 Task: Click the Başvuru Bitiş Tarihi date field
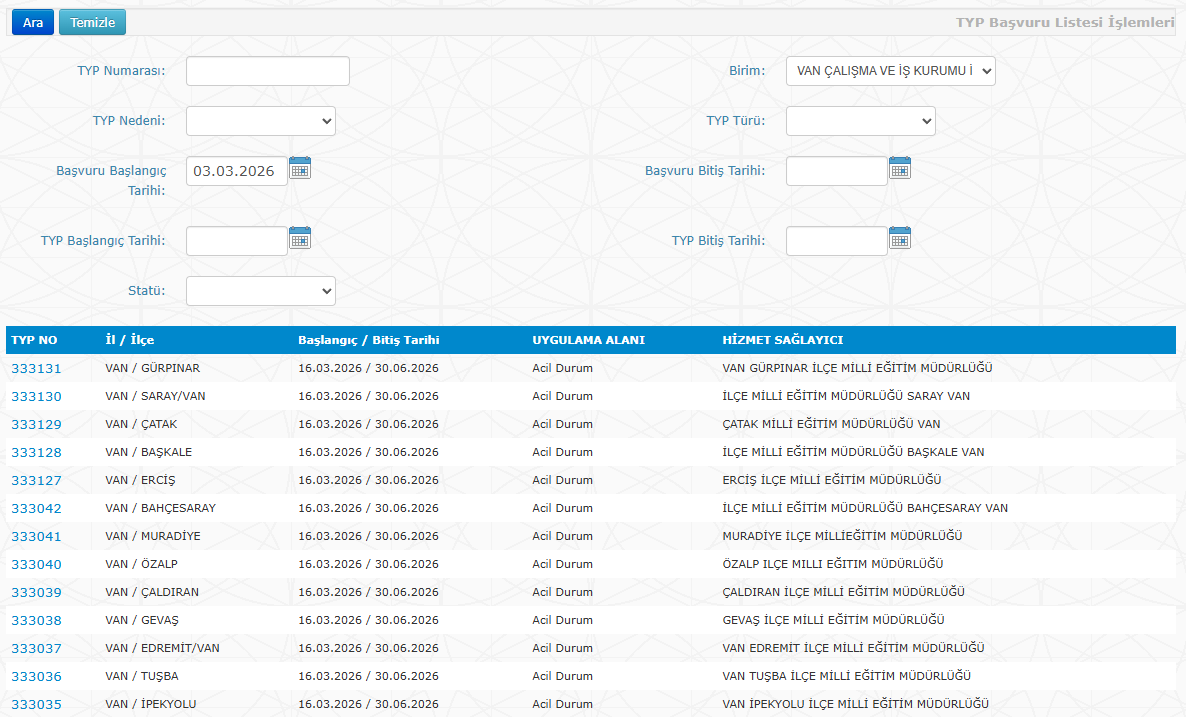pyautogui.click(x=836, y=171)
